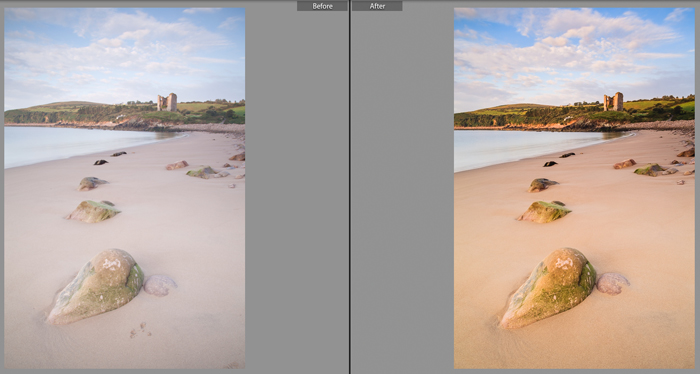Click the After label

tap(377, 6)
